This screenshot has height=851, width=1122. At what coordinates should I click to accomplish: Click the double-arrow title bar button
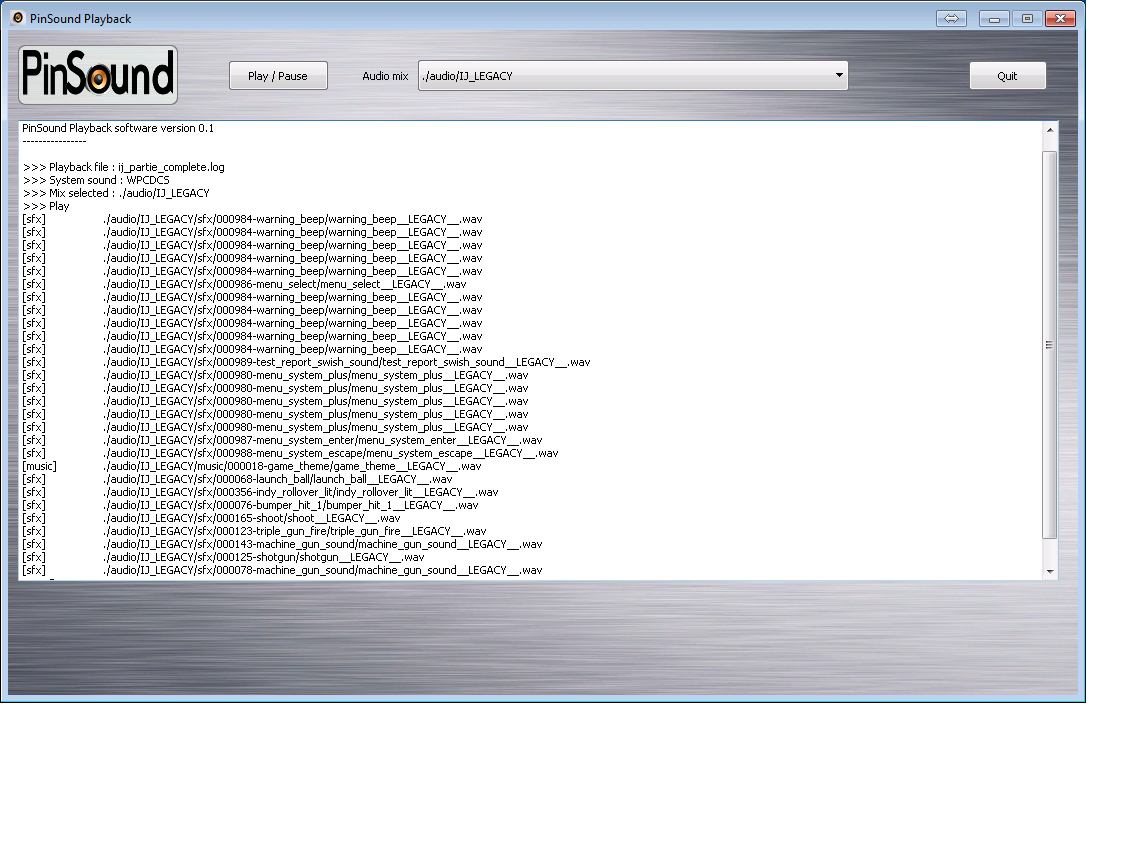coord(951,19)
